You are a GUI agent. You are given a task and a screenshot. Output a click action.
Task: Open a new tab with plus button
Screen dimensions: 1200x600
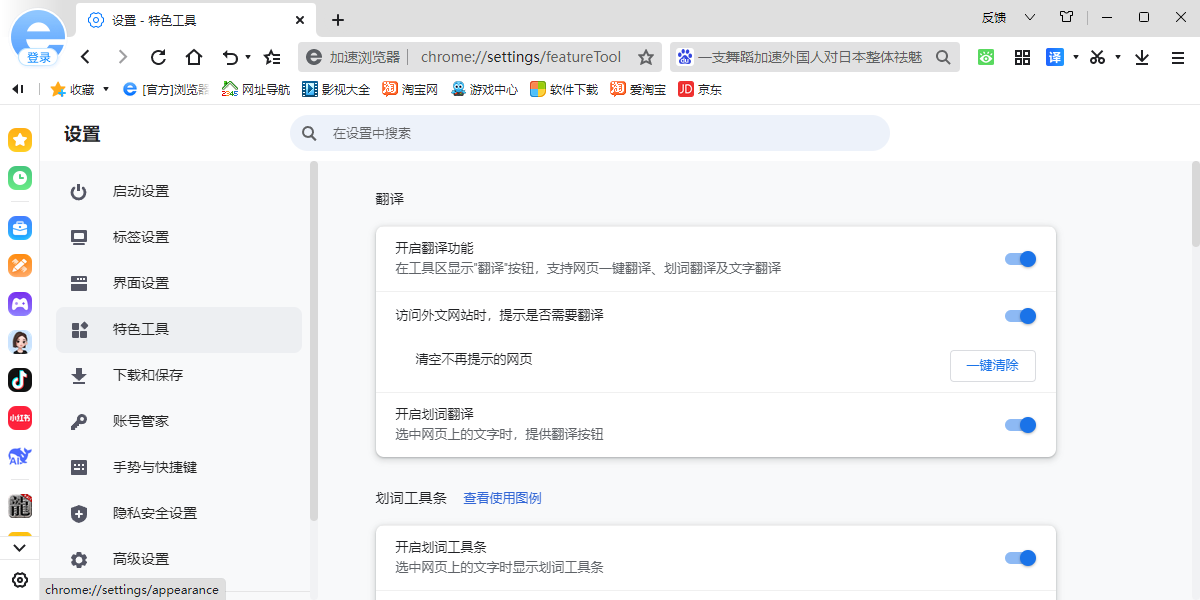[x=338, y=20]
